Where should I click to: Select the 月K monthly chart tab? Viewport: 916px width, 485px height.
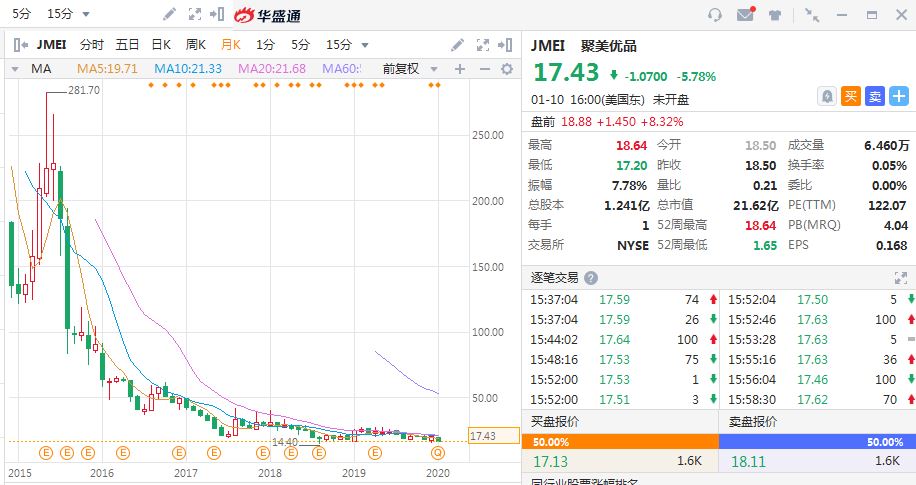point(231,45)
